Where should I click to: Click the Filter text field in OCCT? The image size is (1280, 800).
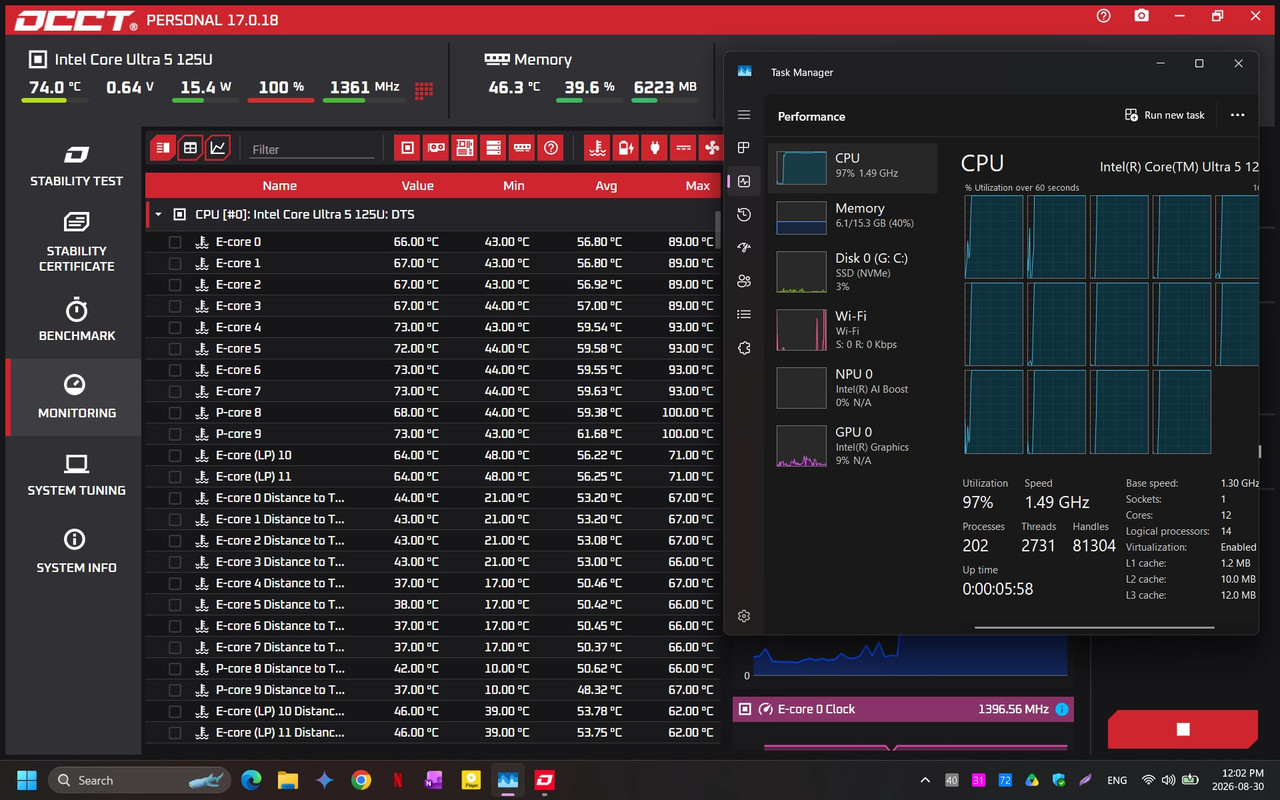[x=311, y=149]
